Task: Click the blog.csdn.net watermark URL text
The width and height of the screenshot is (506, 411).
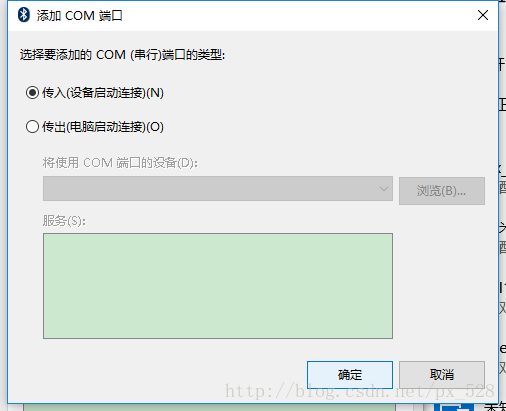Action: [360, 391]
